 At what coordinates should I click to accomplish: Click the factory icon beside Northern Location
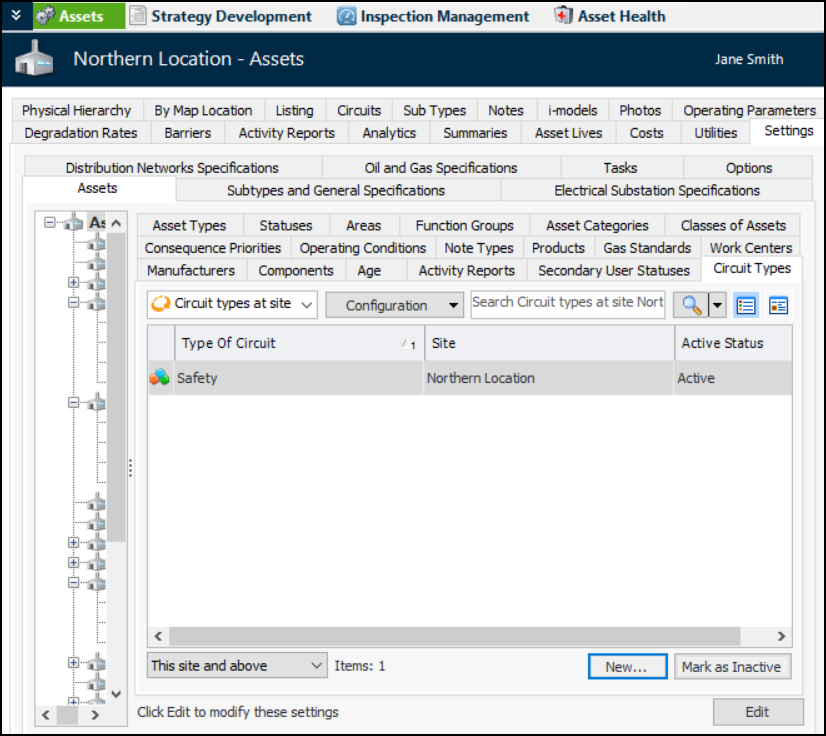pos(33,60)
